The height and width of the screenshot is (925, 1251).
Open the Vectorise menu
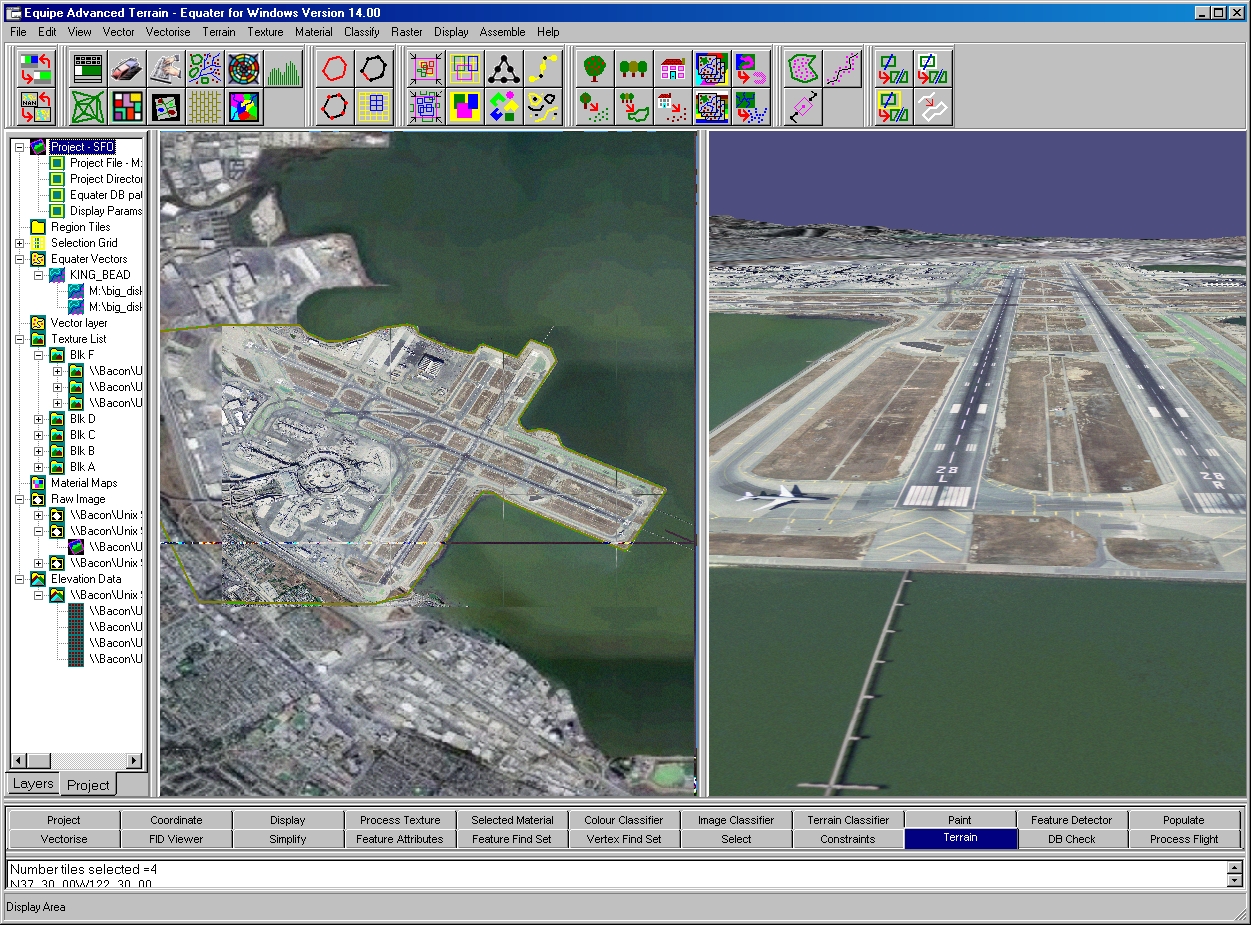coord(167,32)
